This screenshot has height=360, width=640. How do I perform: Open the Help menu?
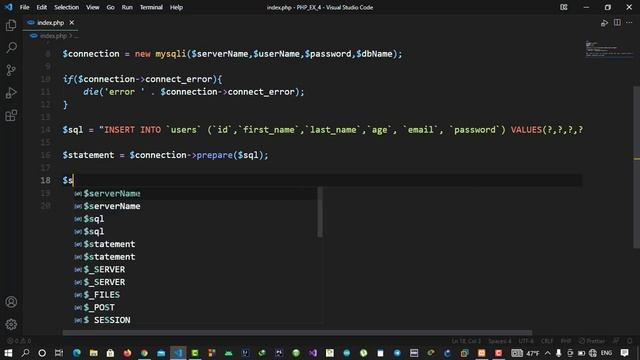tap(176, 7)
